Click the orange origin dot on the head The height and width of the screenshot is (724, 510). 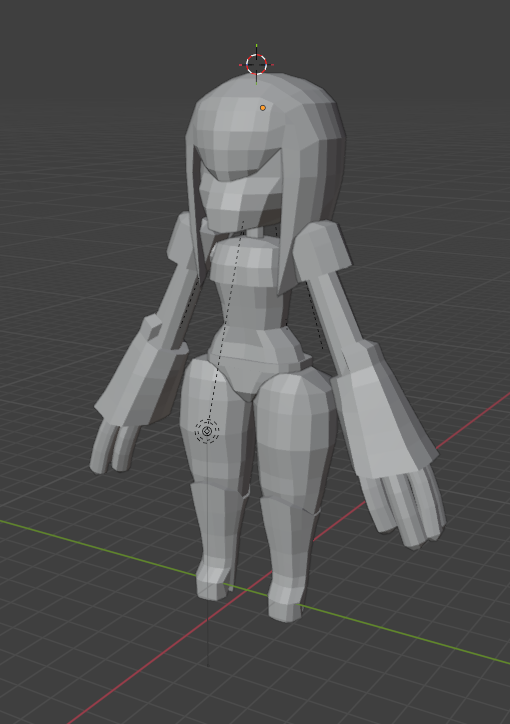click(x=263, y=108)
